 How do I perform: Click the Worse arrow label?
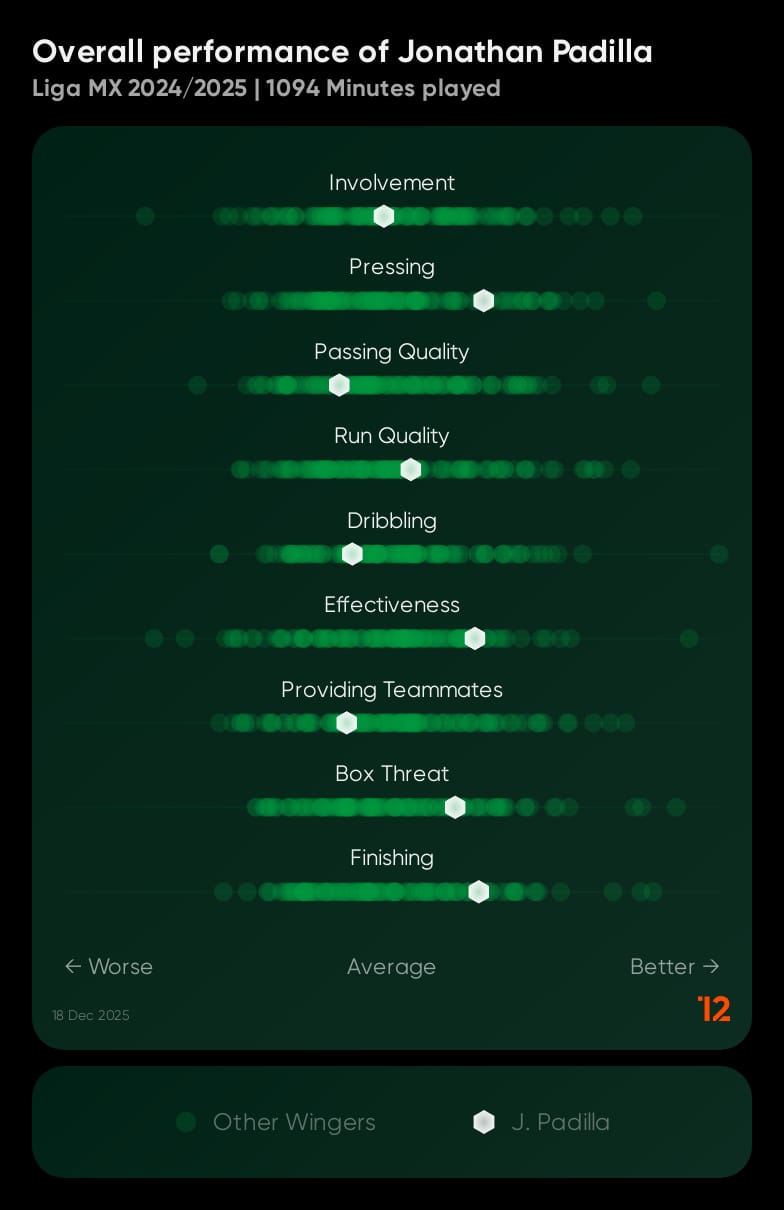tap(108, 966)
